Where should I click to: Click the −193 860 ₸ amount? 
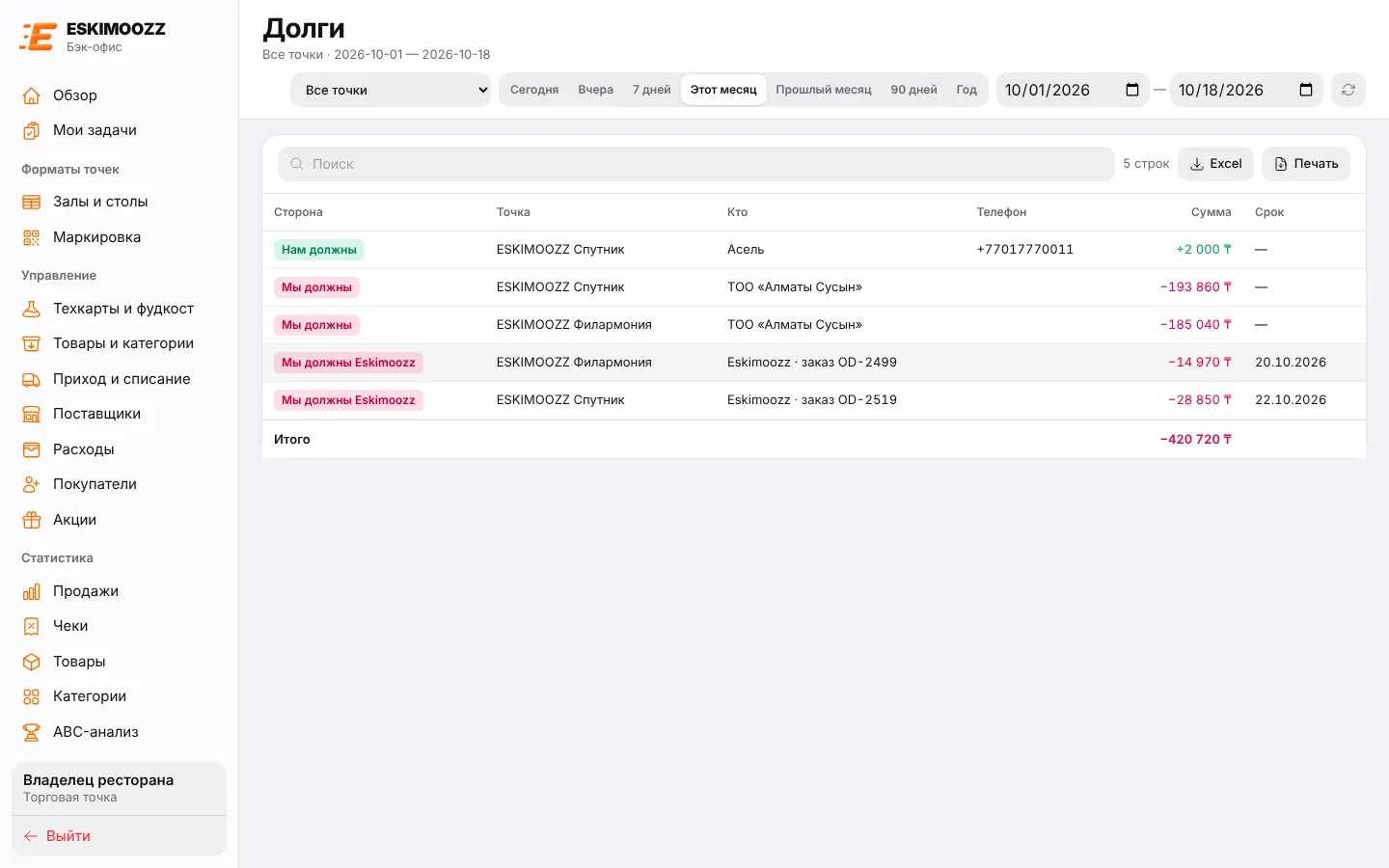[x=1196, y=287]
